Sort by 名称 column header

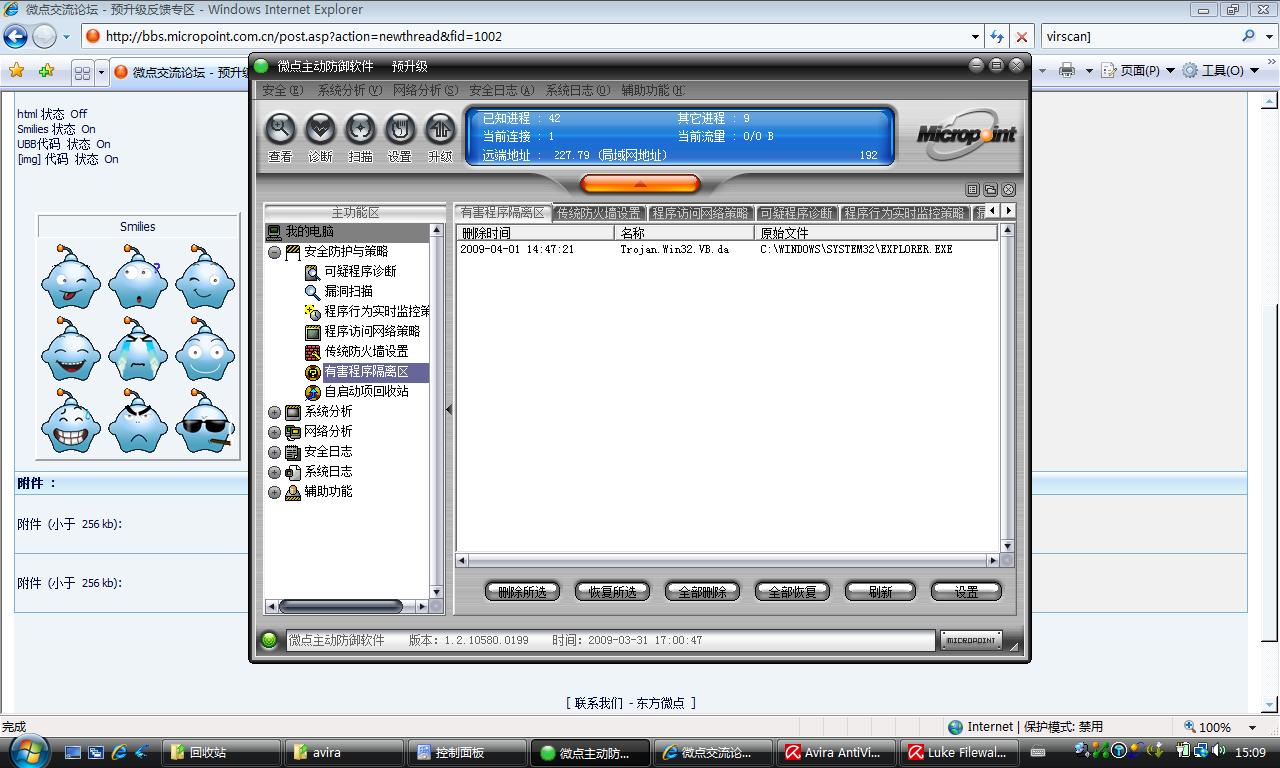pyautogui.click(x=685, y=233)
